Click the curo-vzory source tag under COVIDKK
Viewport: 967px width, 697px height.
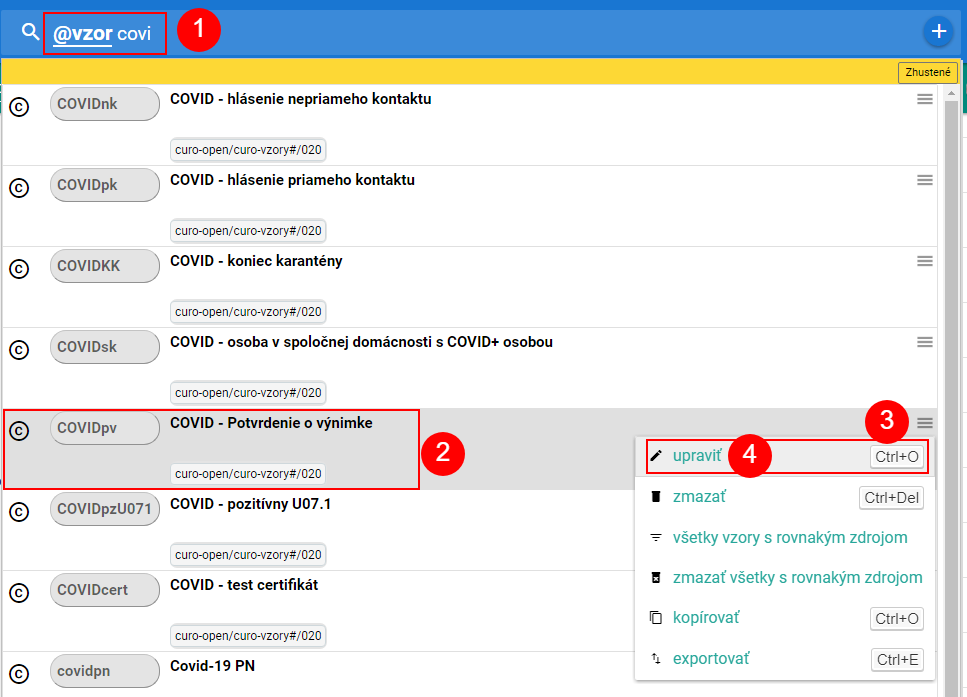click(248, 312)
